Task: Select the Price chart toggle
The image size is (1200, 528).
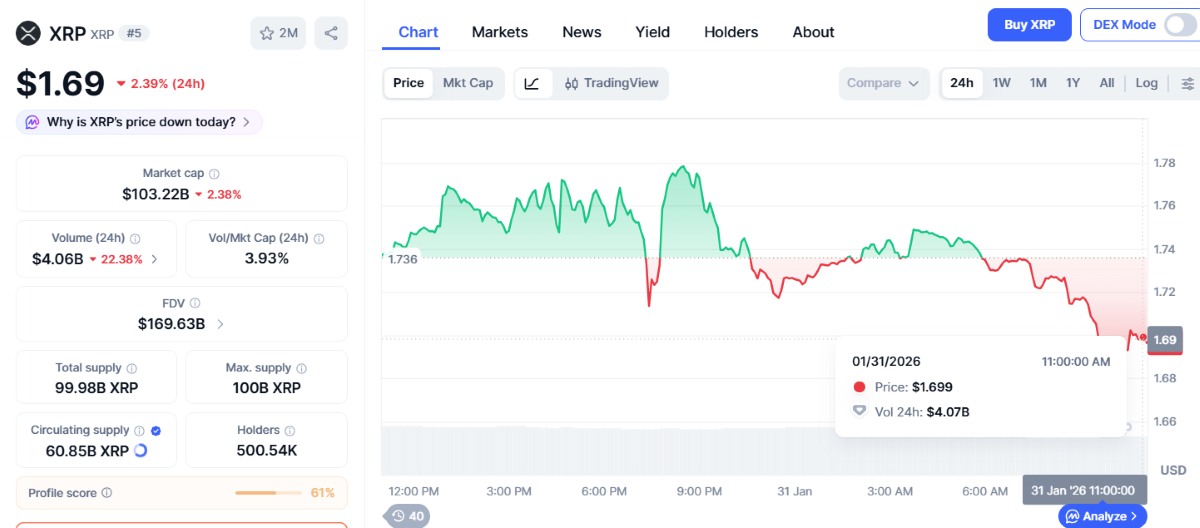Action: tap(408, 83)
